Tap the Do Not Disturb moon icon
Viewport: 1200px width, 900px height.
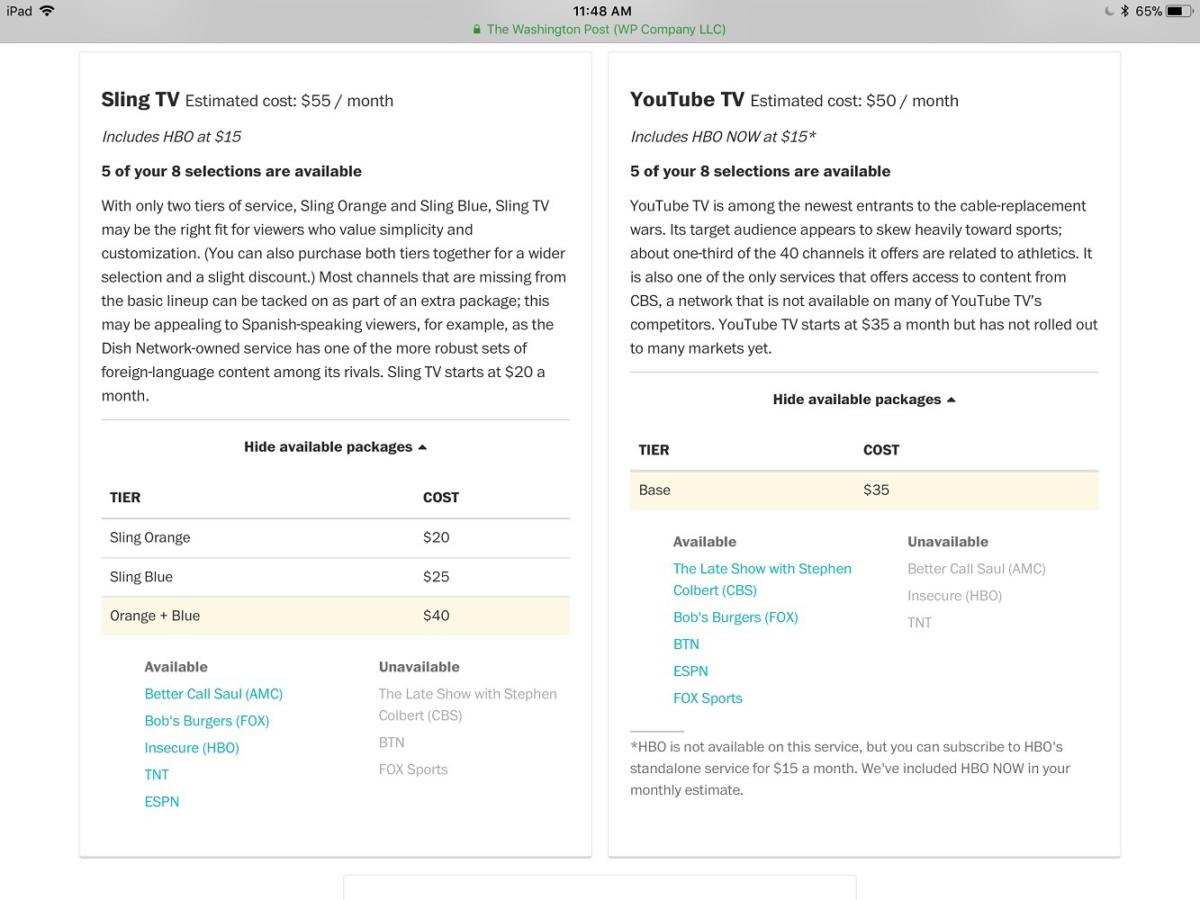[x=1109, y=11]
